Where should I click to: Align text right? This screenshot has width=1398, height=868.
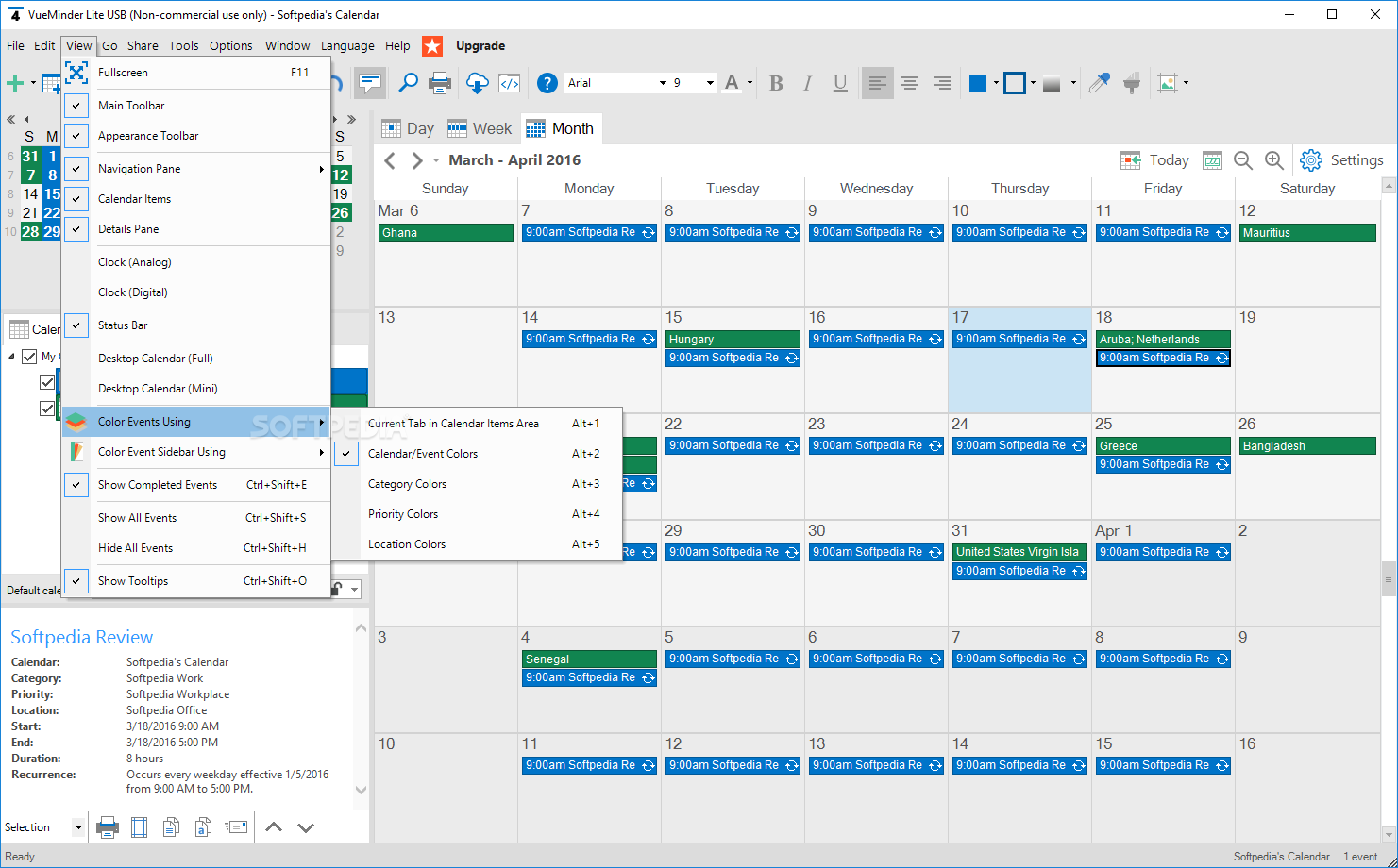(942, 83)
